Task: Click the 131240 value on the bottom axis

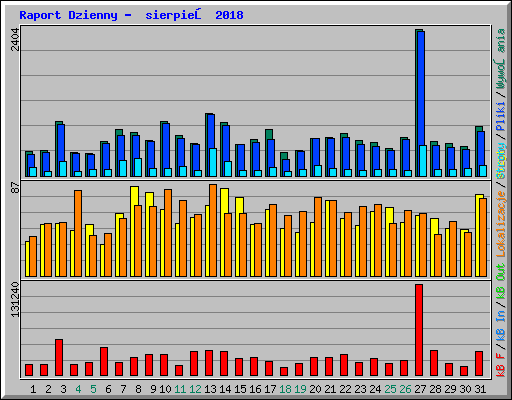Action: tap(15, 299)
